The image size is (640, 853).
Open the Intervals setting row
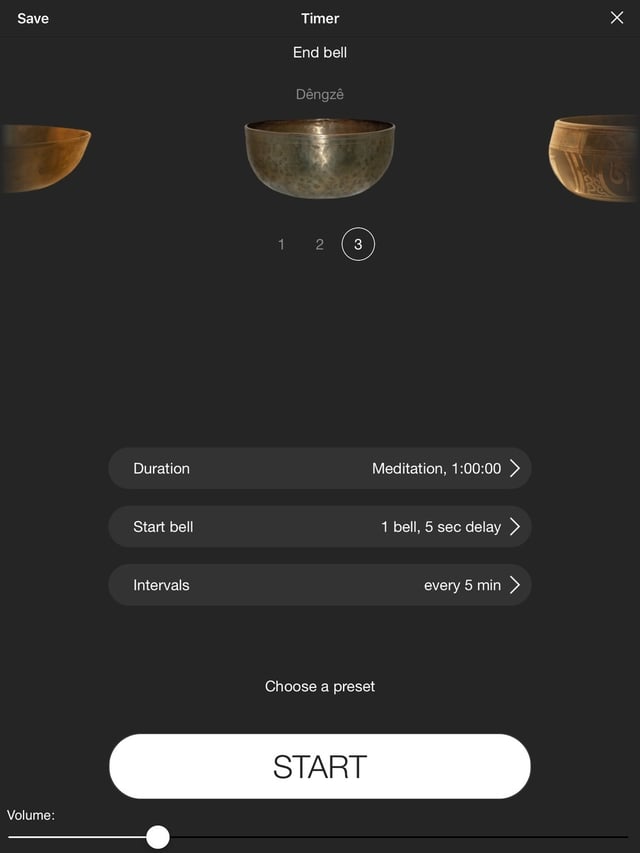point(320,585)
